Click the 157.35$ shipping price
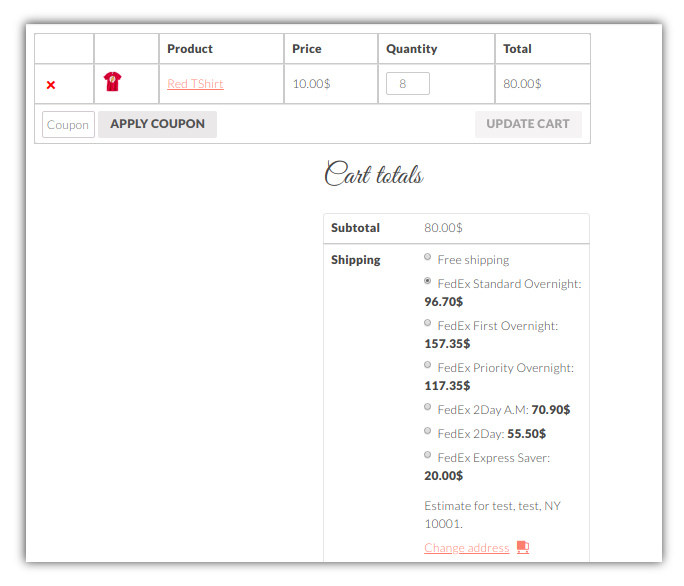Screen dimensions: 684x586 (x=447, y=344)
